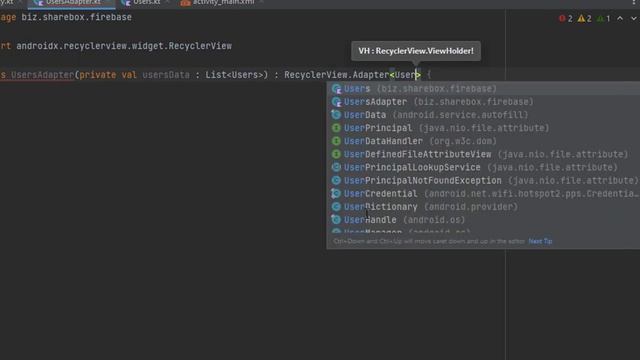
Task: Pick UserDefinedFileAttributeView completion item
Action: (x=483, y=154)
